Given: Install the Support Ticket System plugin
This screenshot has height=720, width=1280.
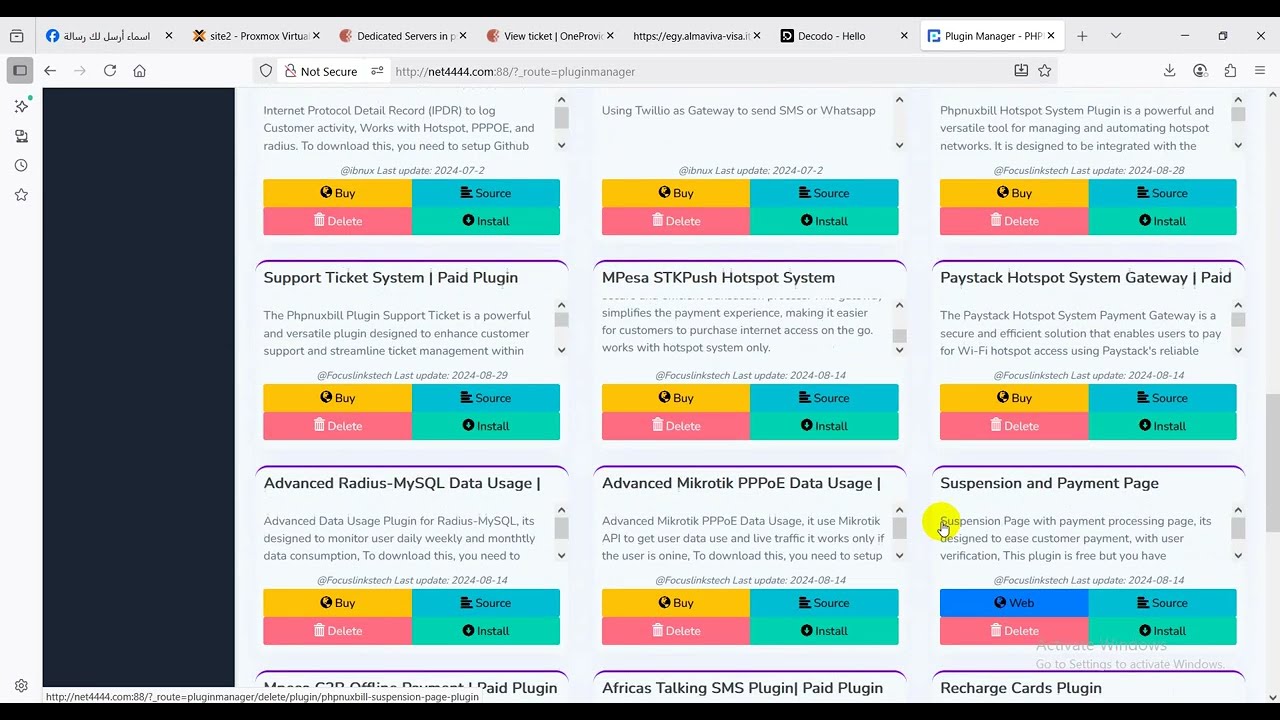Looking at the screenshot, I should click(486, 426).
